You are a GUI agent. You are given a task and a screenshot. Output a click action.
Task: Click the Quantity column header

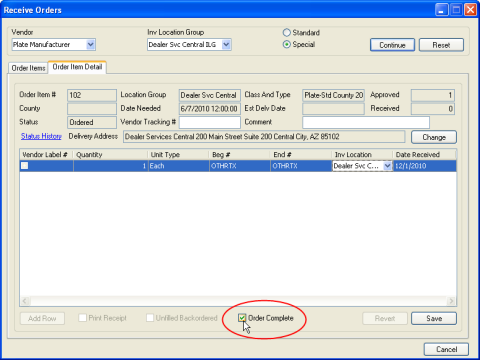tap(111, 155)
